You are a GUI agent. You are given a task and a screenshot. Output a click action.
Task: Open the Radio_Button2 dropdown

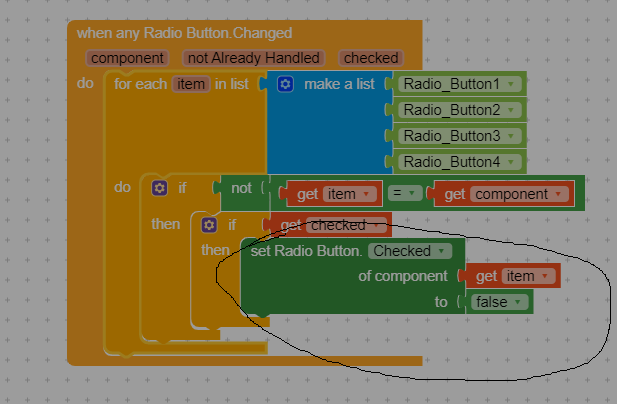point(460,110)
